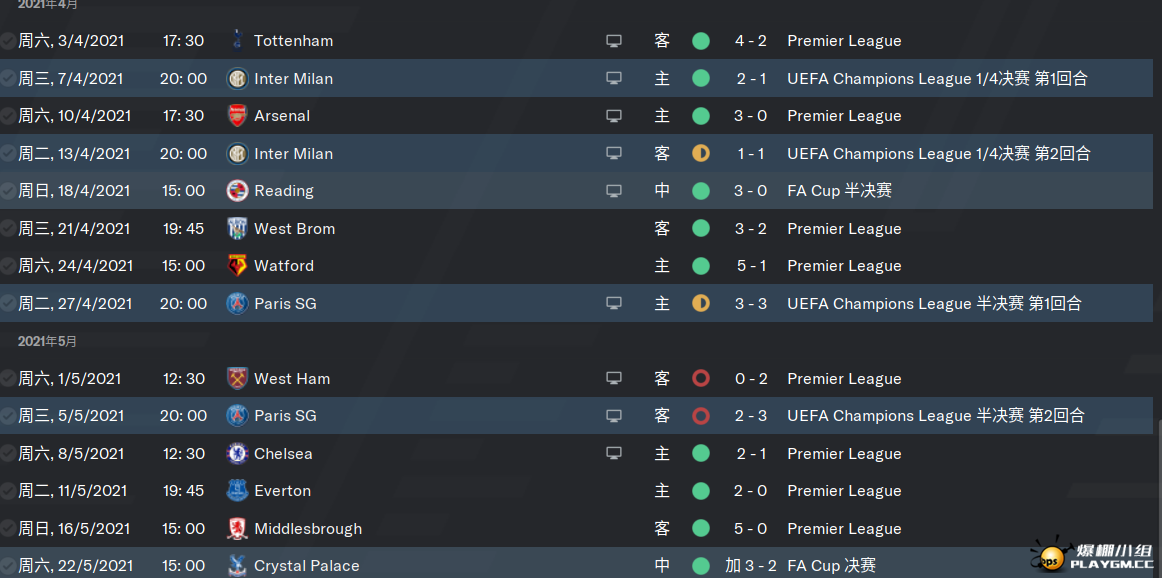Click the Arsenal club badge
1162x578 pixels.
pos(237,116)
